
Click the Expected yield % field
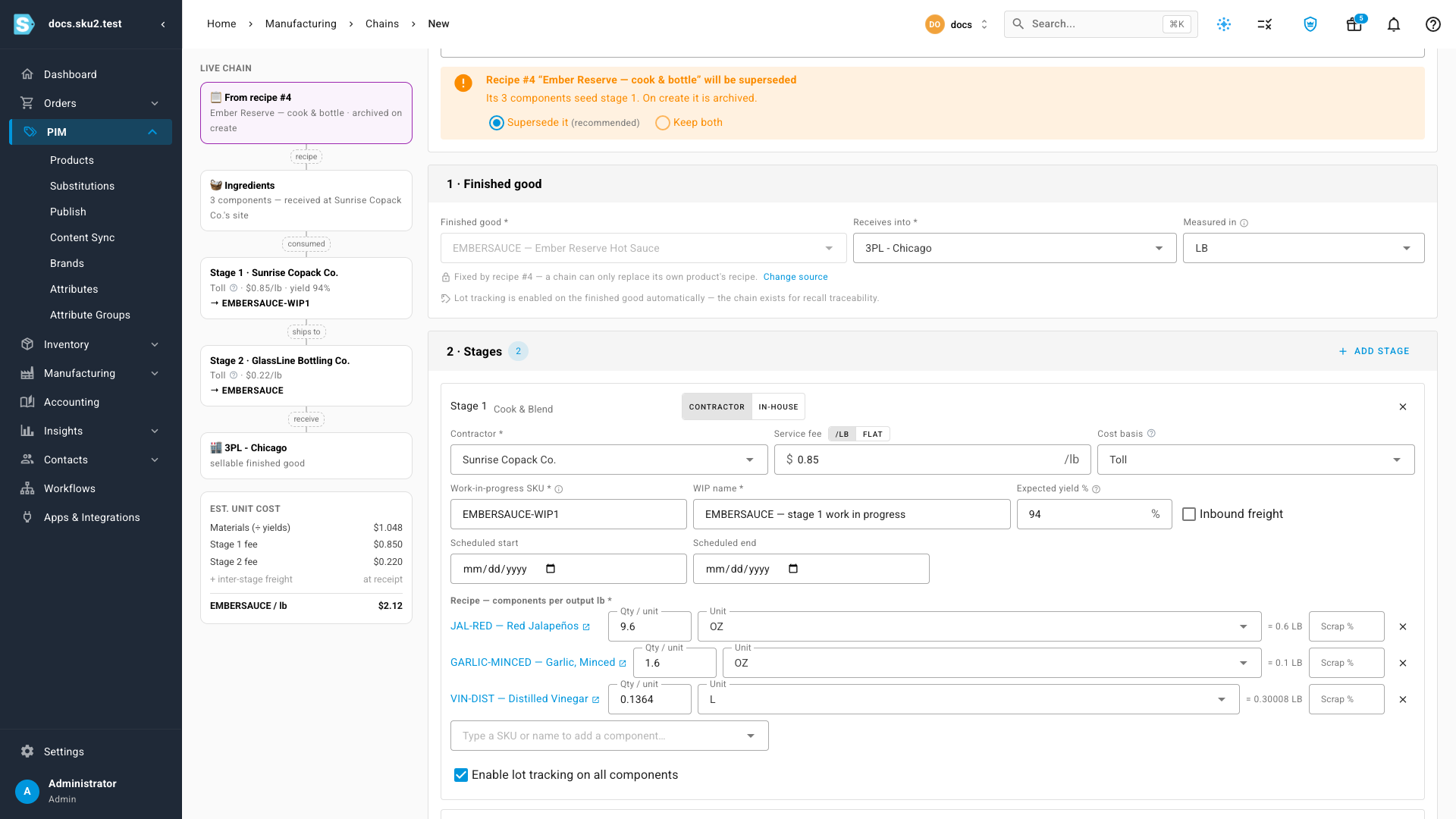pos(1094,514)
